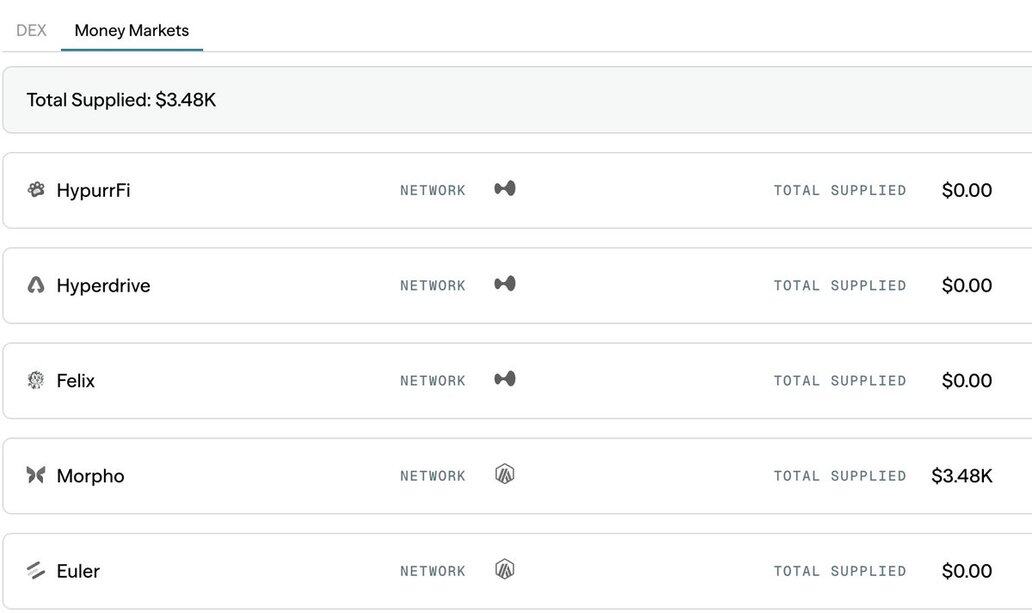Select the Money Markets tab
This screenshot has width=1032, height=613.
pyautogui.click(x=131, y=30)
